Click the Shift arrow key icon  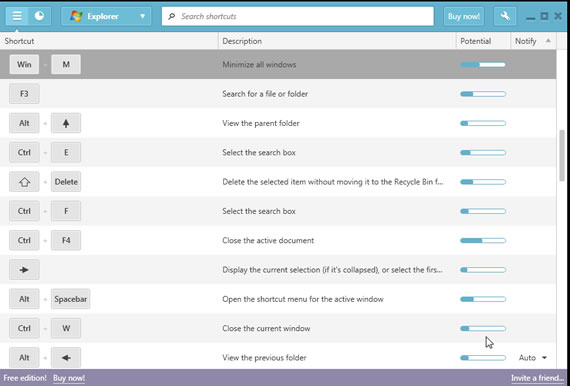point(24,182)
